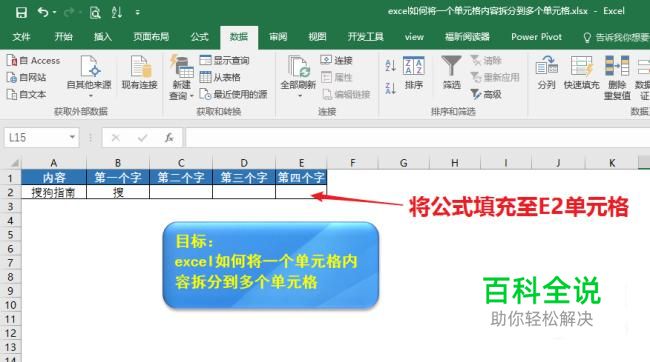Select row 2 header

click(x=10, y=192)
